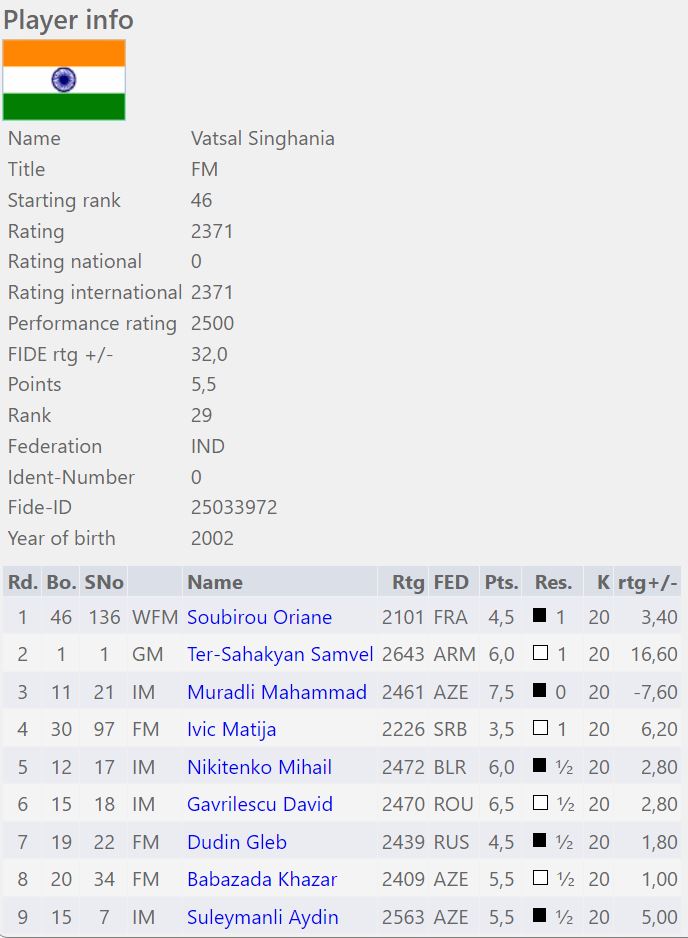Screen dimensions: 688x938
Task: Click white piece icon in round 6
Action: pyautogui.click(x=540, y=804)
